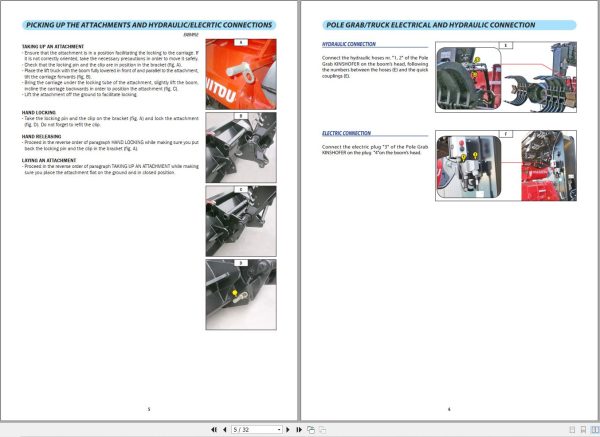Click the greyed go forward view icon

(x=323, y=430)
